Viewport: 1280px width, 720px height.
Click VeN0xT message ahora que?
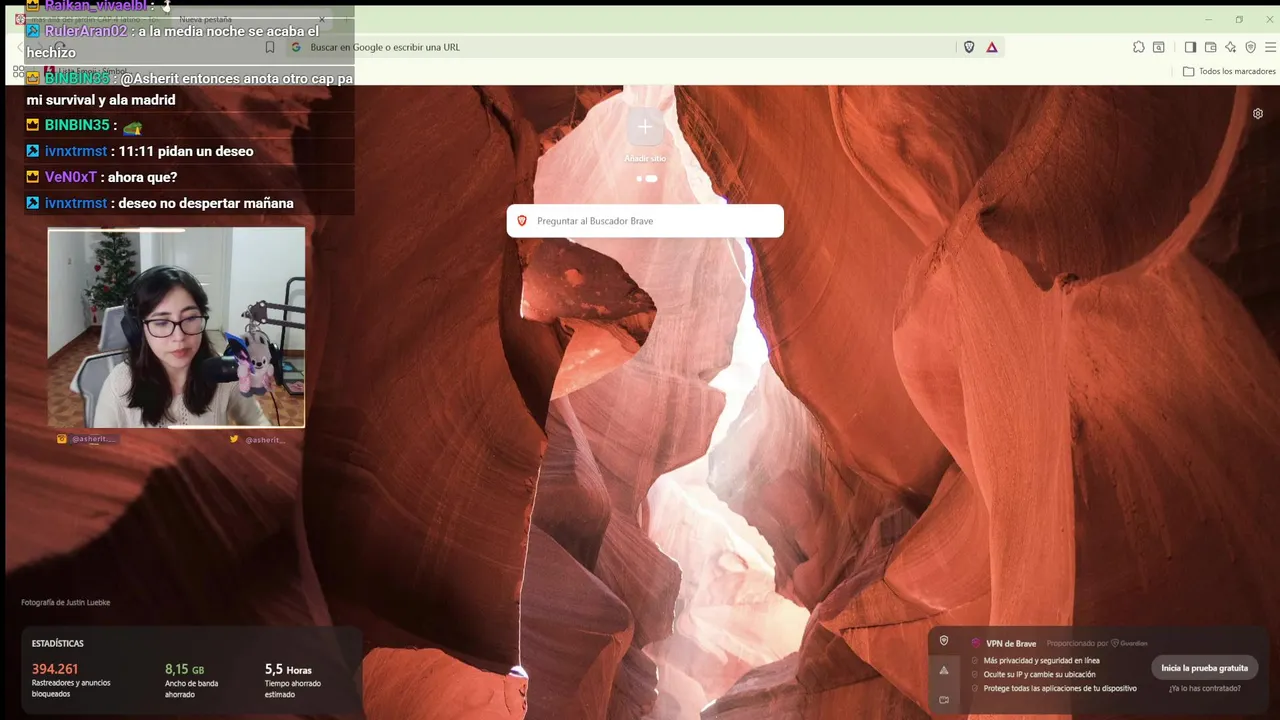tap(142, 177)
